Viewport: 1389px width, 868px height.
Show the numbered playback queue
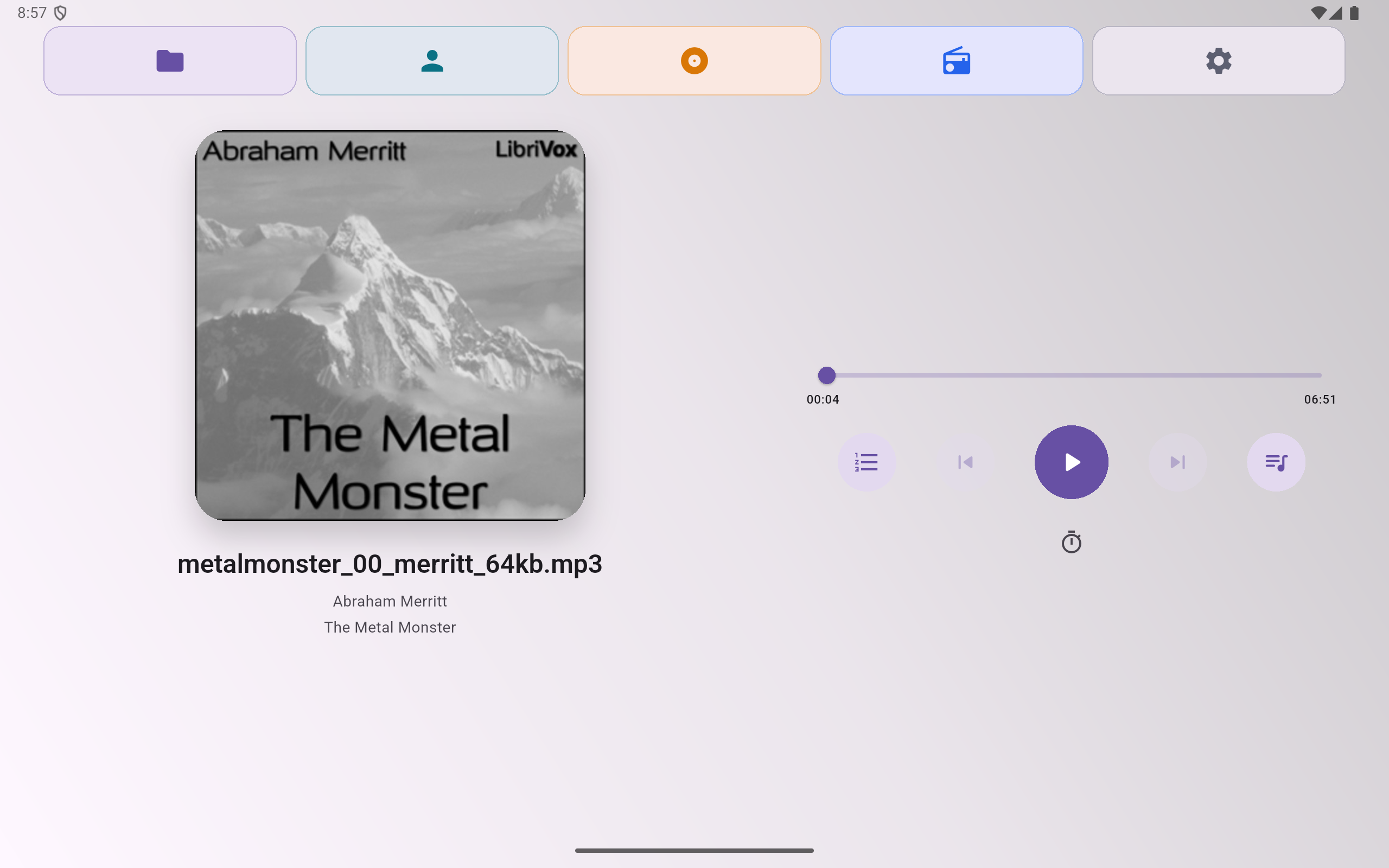point(866,462)
